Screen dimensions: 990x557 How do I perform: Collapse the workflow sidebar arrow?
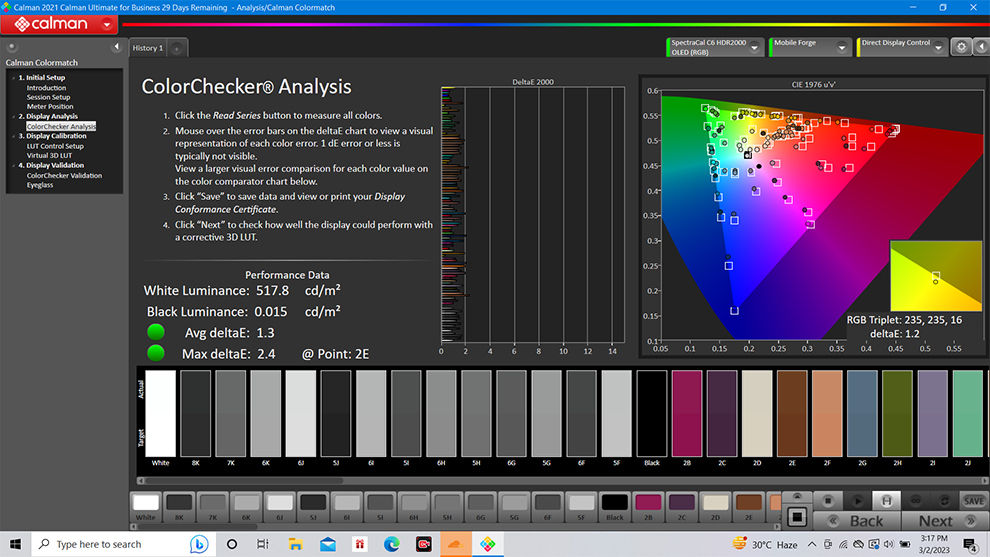pos(116,47)
